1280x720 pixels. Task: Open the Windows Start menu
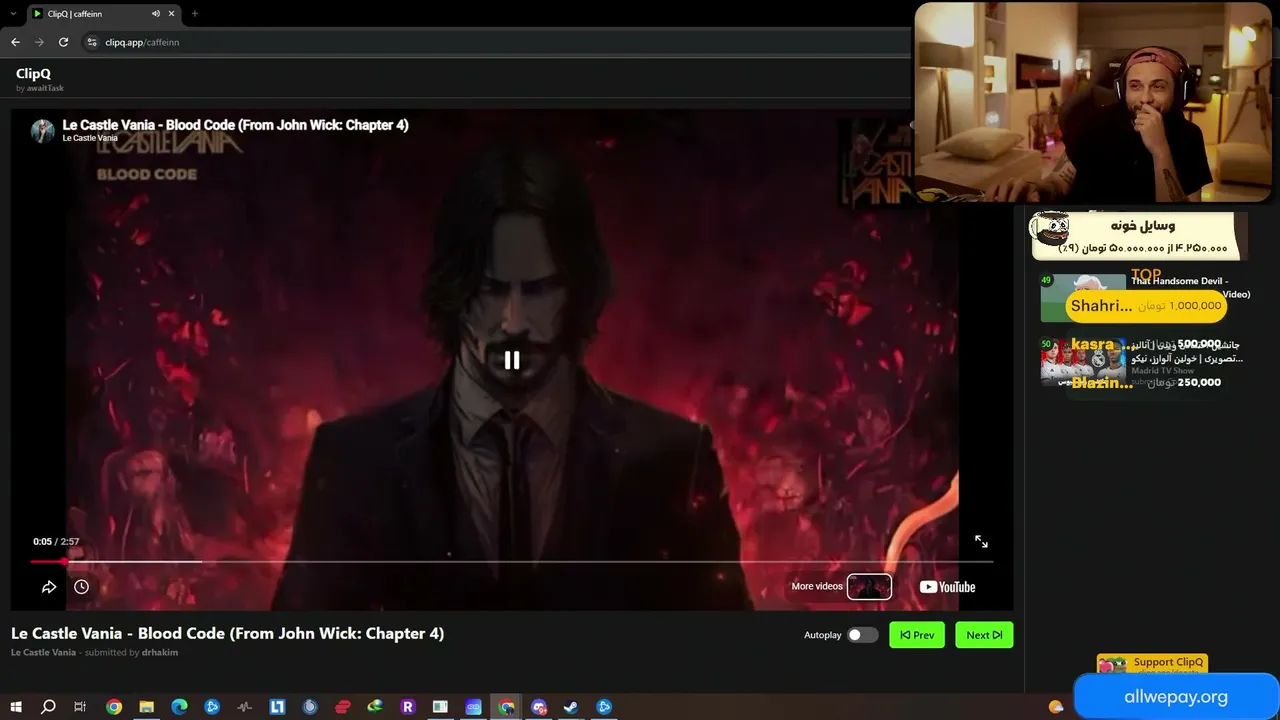[15, 707]
